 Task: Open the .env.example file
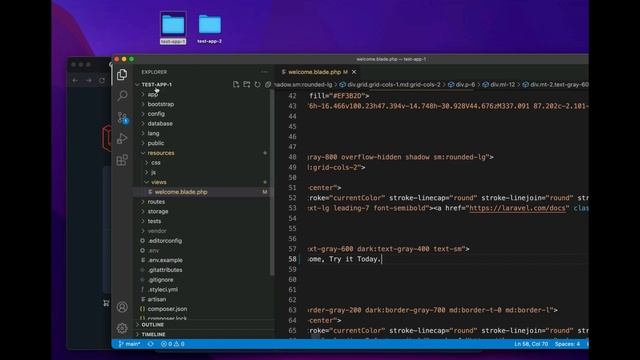pyautogui.click(x=203, y=260)
